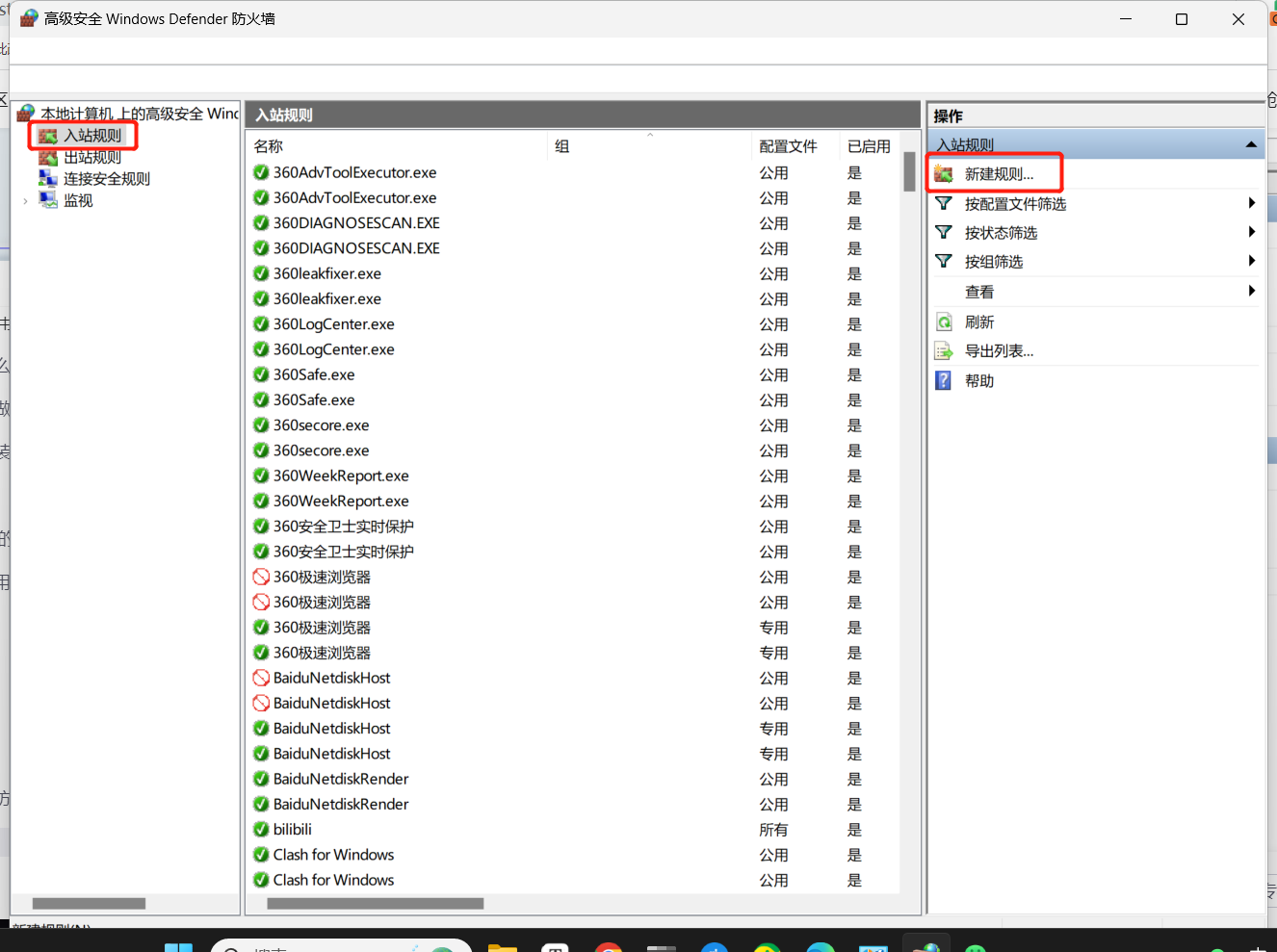Screen dimensions: 1277x952
Task: Click the tree pane horizontal scrollbar thumb
Action: [x=89, y=904]
